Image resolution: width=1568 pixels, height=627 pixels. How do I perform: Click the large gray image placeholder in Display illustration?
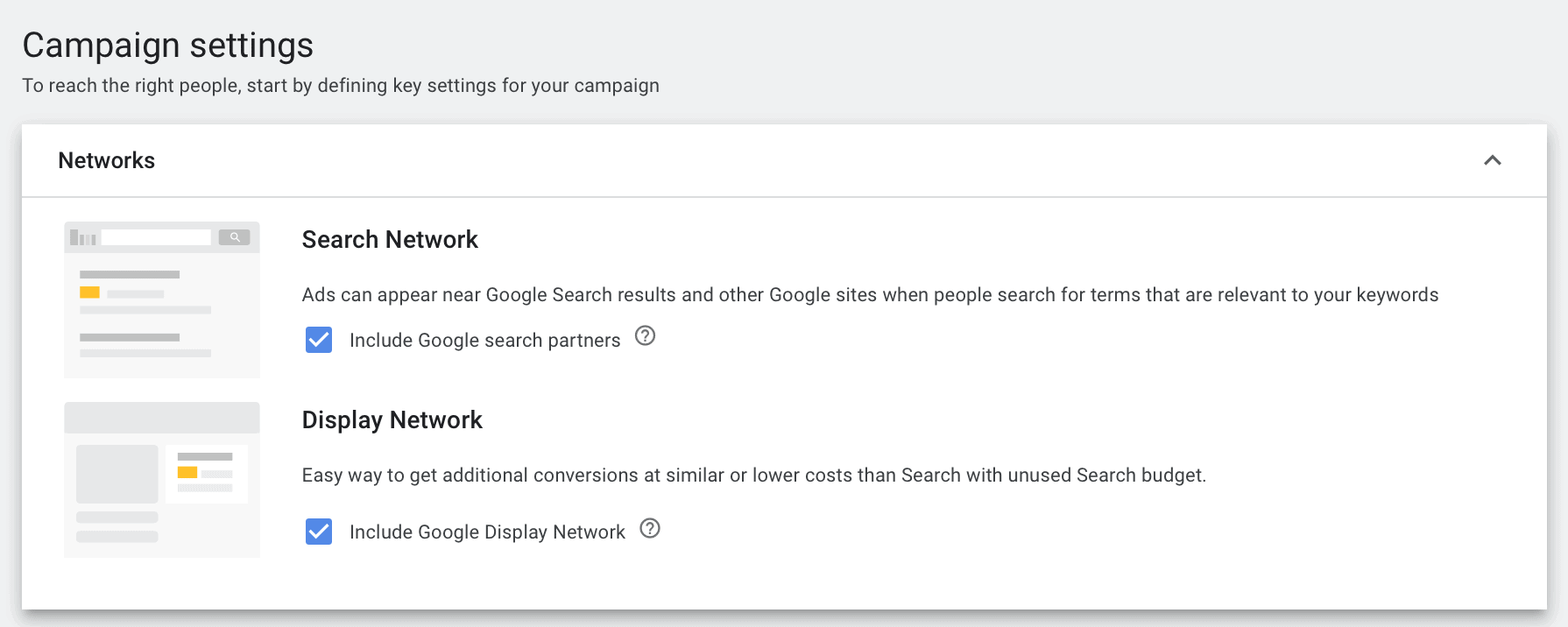pos(117,474)
